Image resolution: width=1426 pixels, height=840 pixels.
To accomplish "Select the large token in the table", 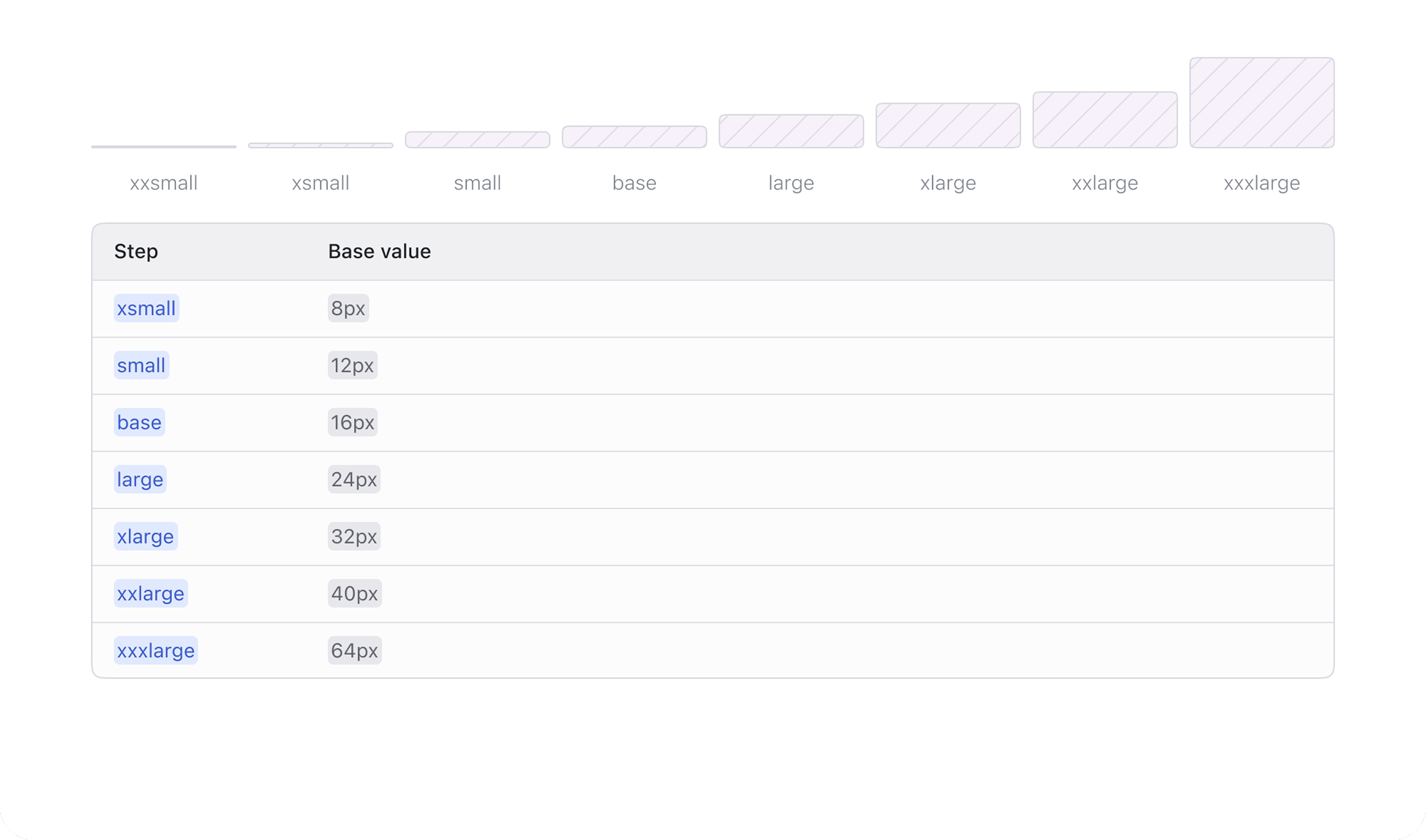I will 140,480.
